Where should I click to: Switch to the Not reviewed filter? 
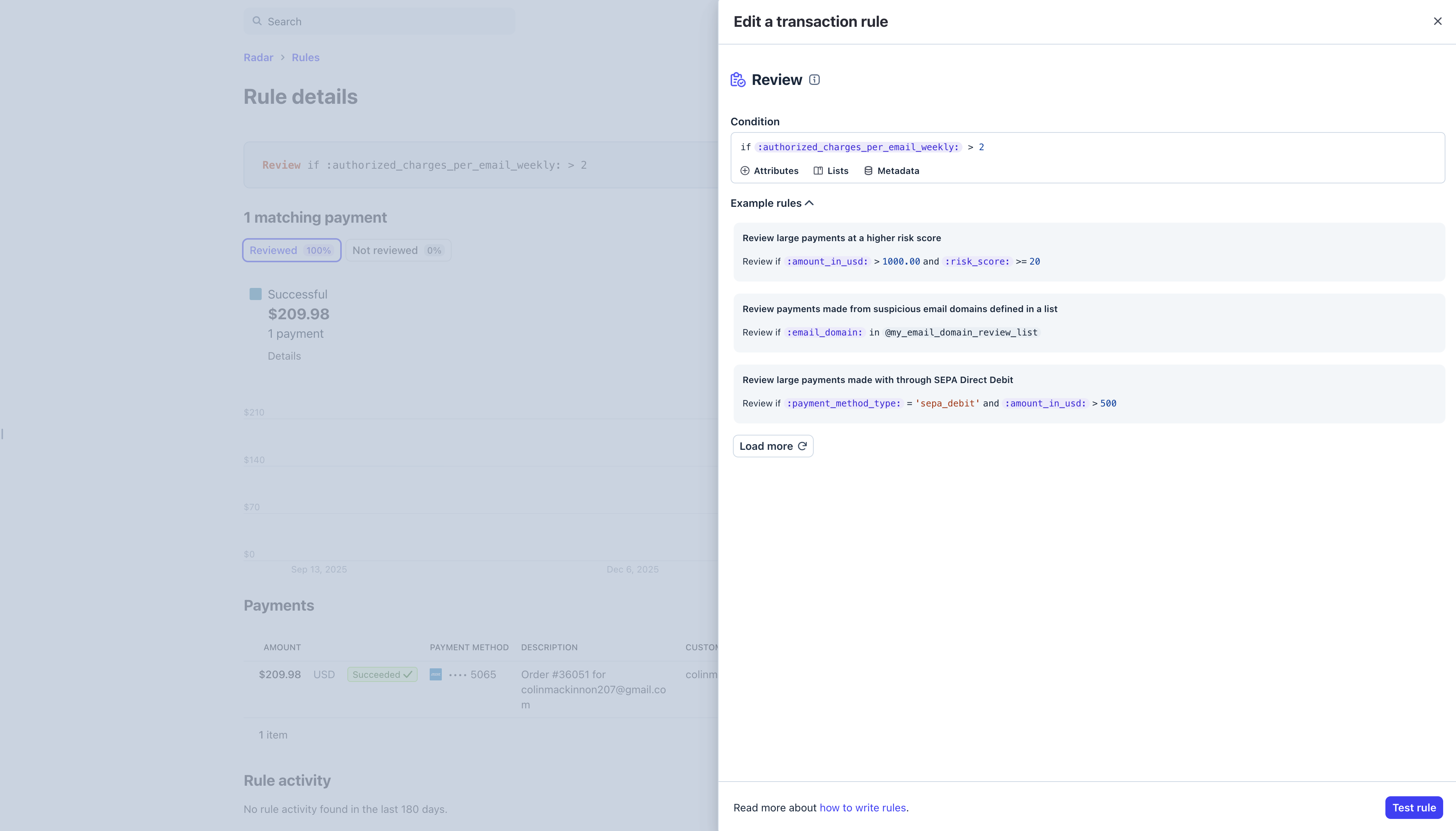(398, 250)
